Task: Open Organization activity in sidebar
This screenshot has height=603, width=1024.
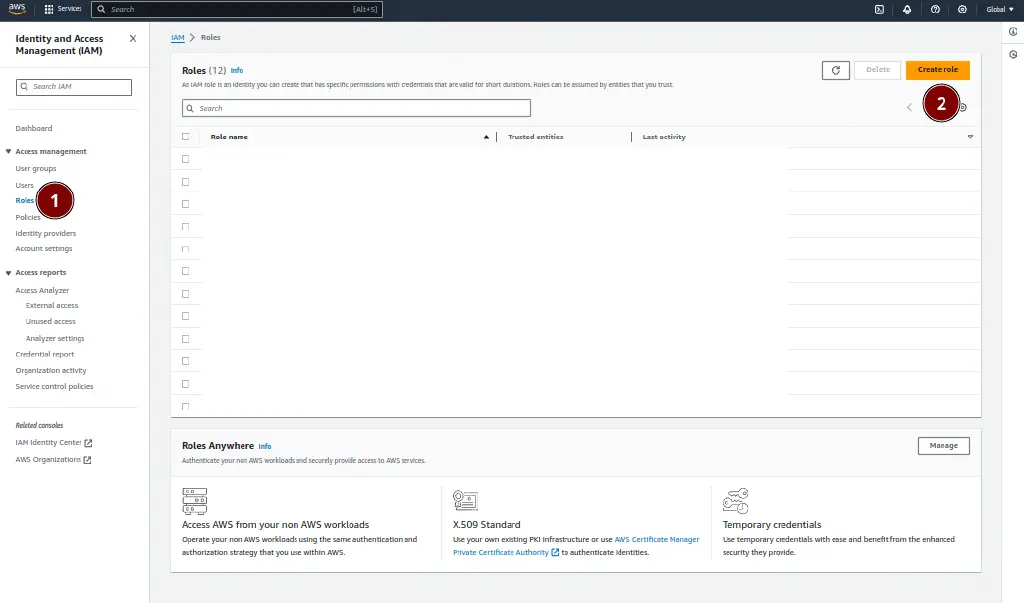Action: (x=51, y=370)
